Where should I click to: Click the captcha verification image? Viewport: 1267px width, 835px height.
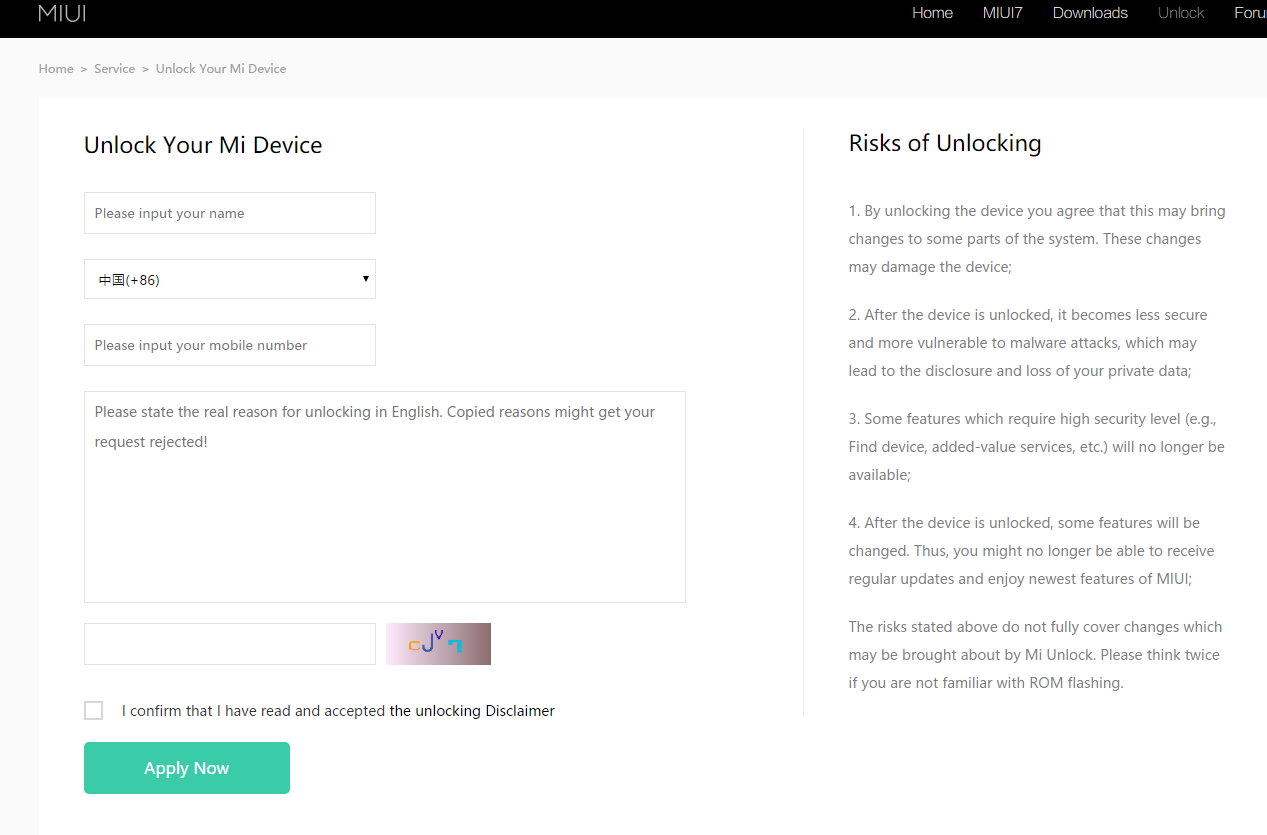coord(438,644)
